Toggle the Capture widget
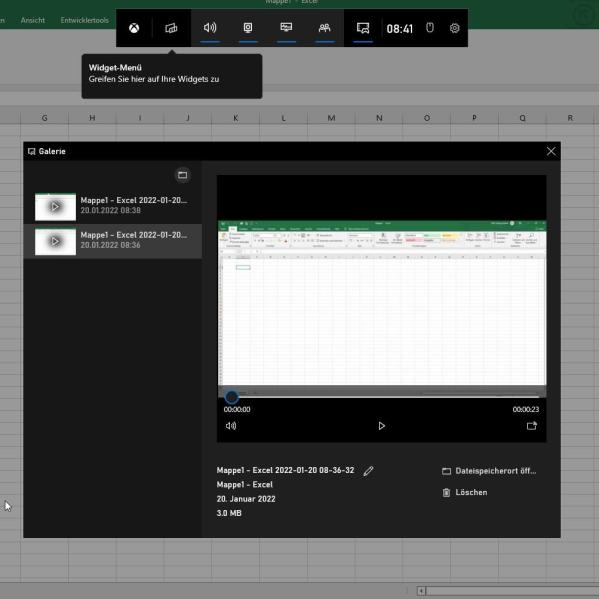599x599 pixels. pos(248,28)
